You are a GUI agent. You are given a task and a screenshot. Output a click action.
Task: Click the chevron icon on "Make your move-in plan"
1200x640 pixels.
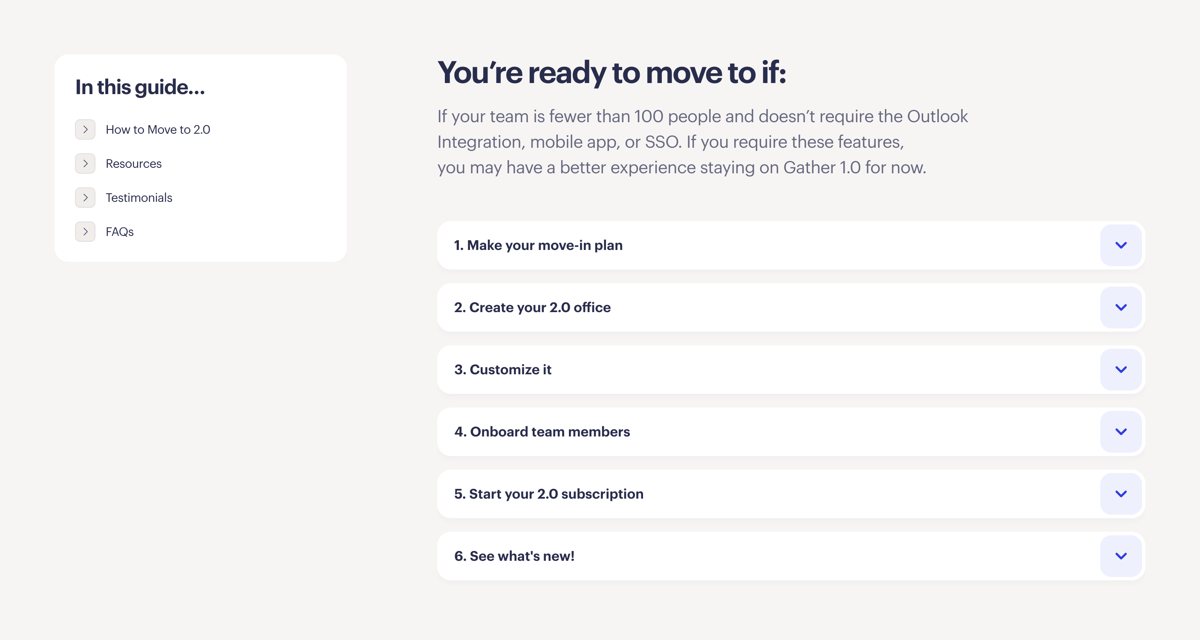click(1121, 245)
